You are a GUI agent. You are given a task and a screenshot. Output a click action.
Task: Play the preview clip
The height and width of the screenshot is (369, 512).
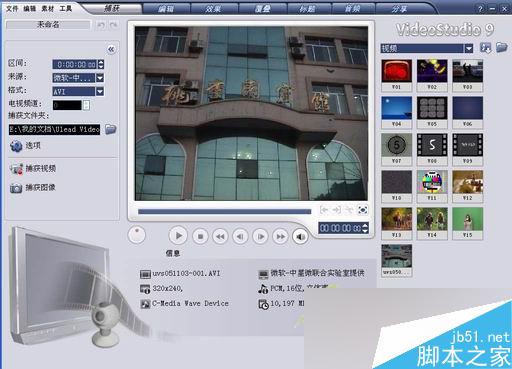click(x=178, y=236)
